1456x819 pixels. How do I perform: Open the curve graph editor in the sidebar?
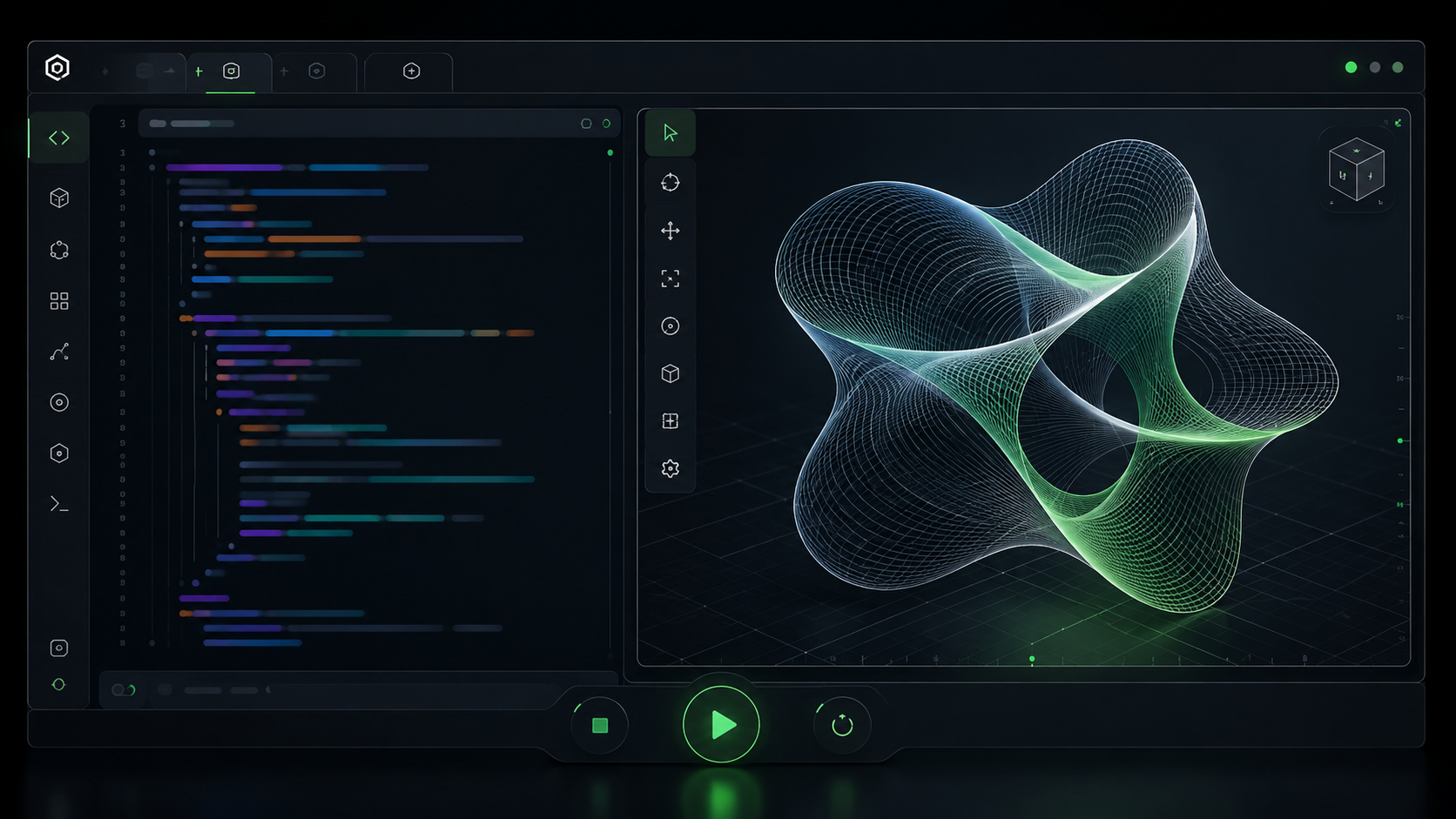pyautogui.click(x=59, y=352)
